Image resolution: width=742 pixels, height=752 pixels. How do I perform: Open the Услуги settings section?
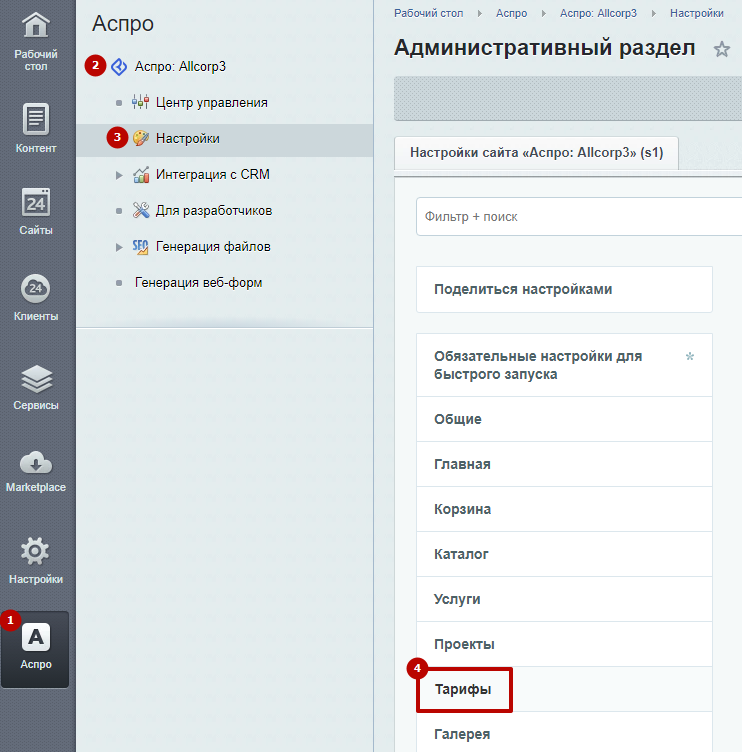[564, 599]
